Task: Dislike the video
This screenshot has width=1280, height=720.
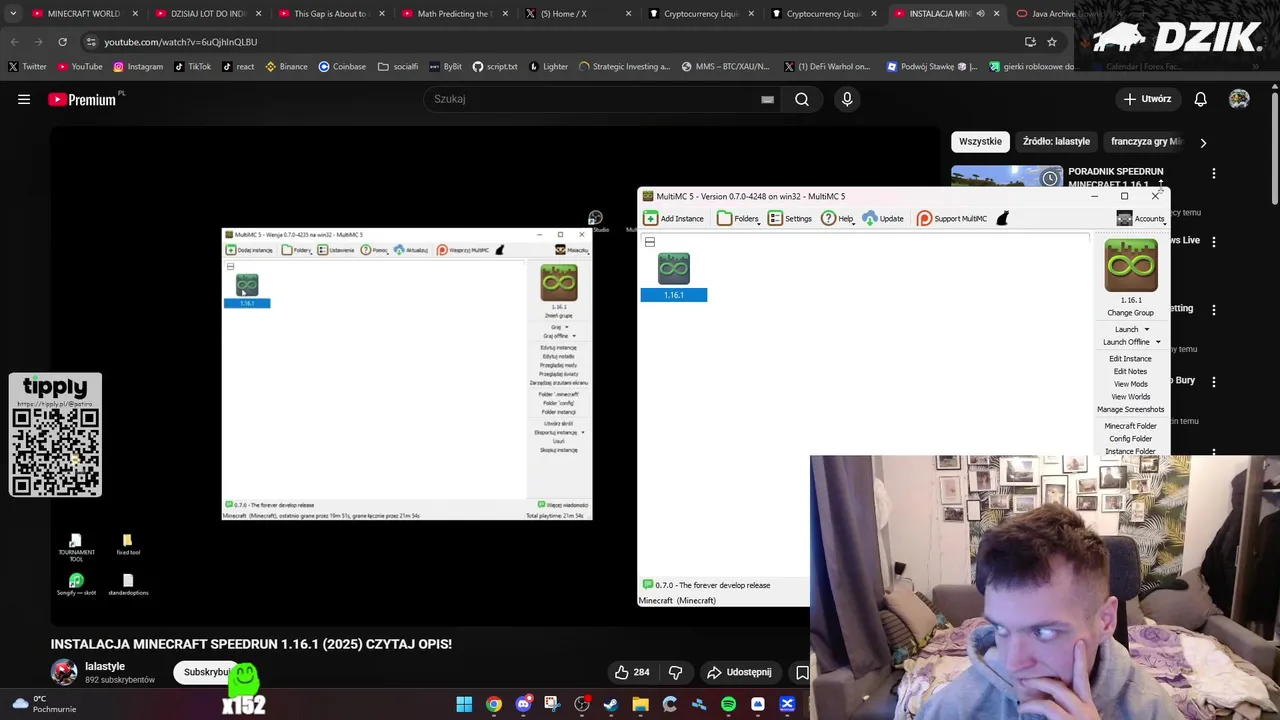Action: [x=676, y=672]
